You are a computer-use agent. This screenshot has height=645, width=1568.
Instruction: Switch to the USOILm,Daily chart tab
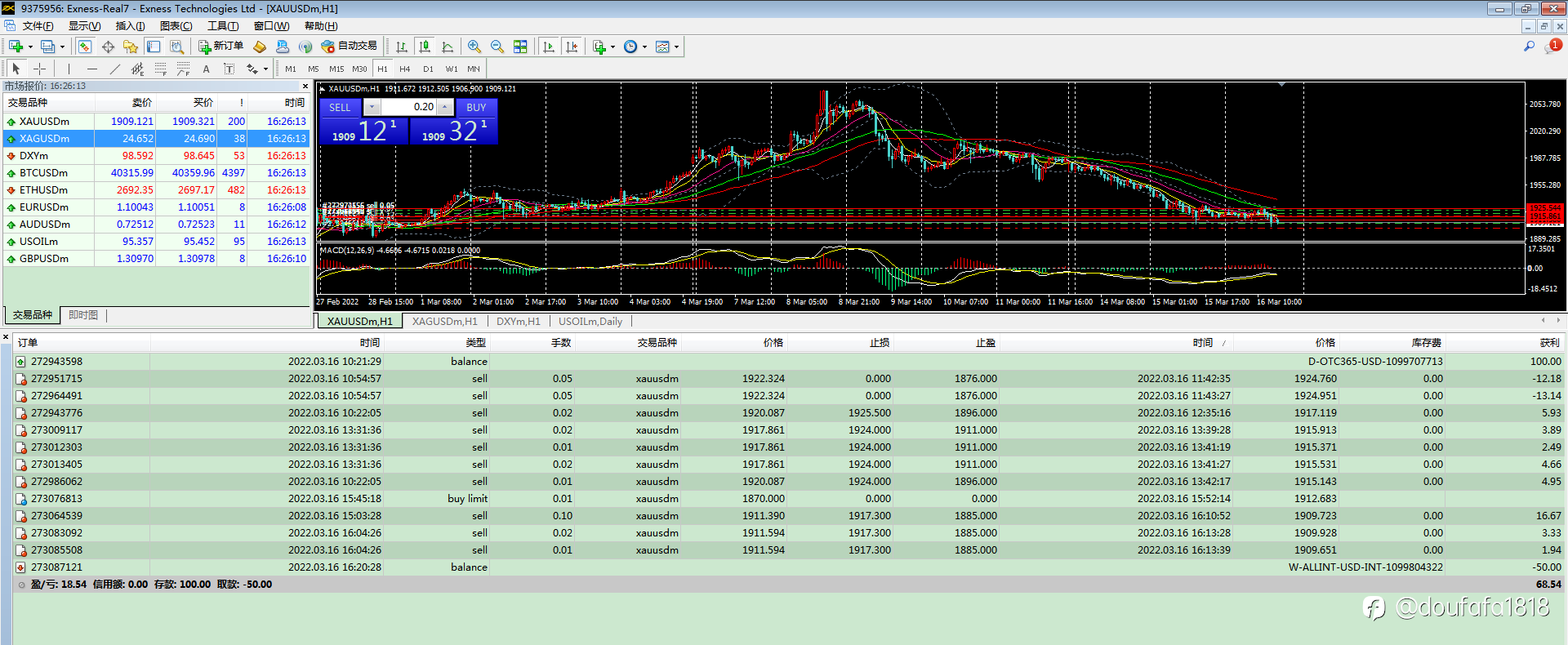pos(590,322)
